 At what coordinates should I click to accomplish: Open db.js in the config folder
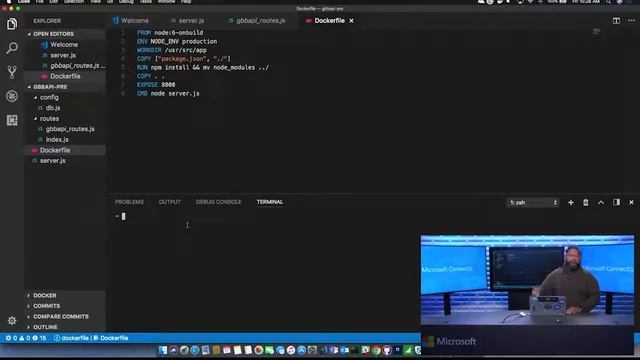tap(53, 108)
